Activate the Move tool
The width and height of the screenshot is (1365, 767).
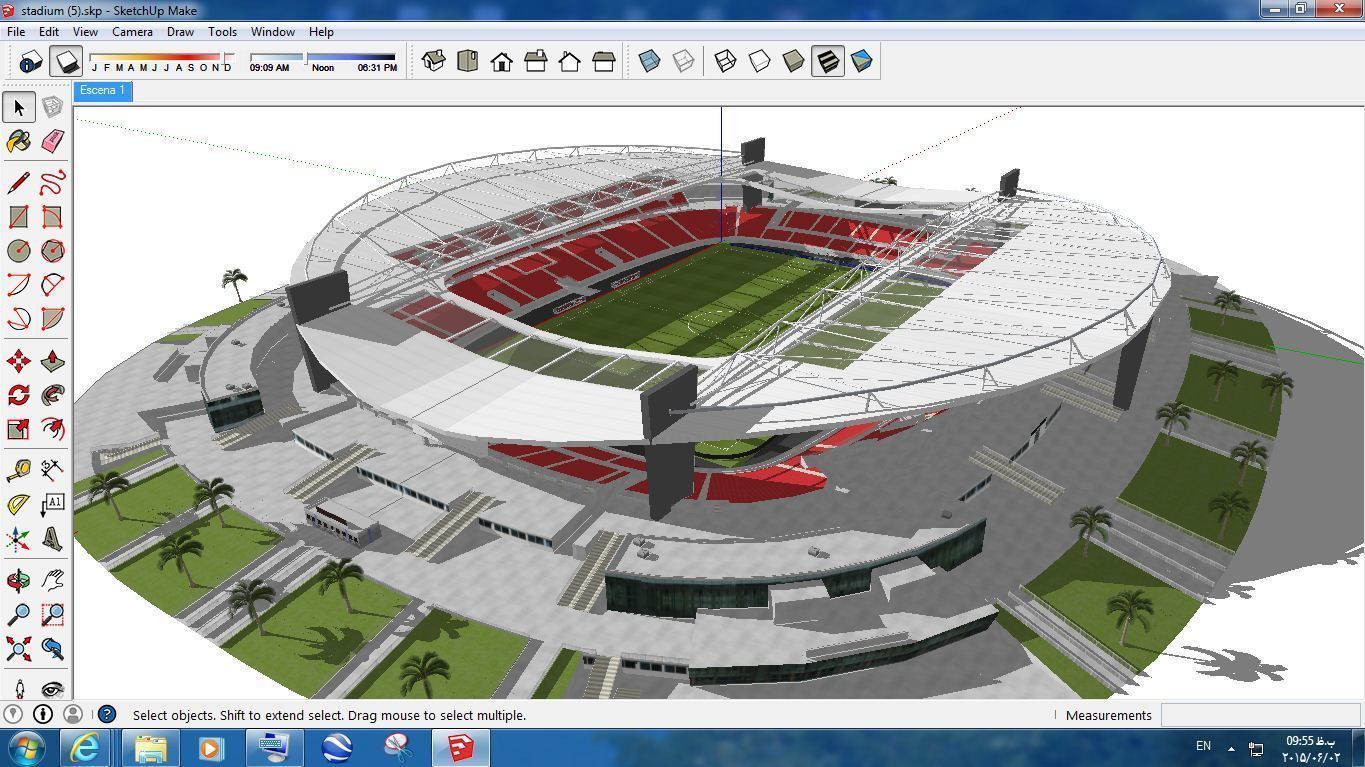[19, 361]
